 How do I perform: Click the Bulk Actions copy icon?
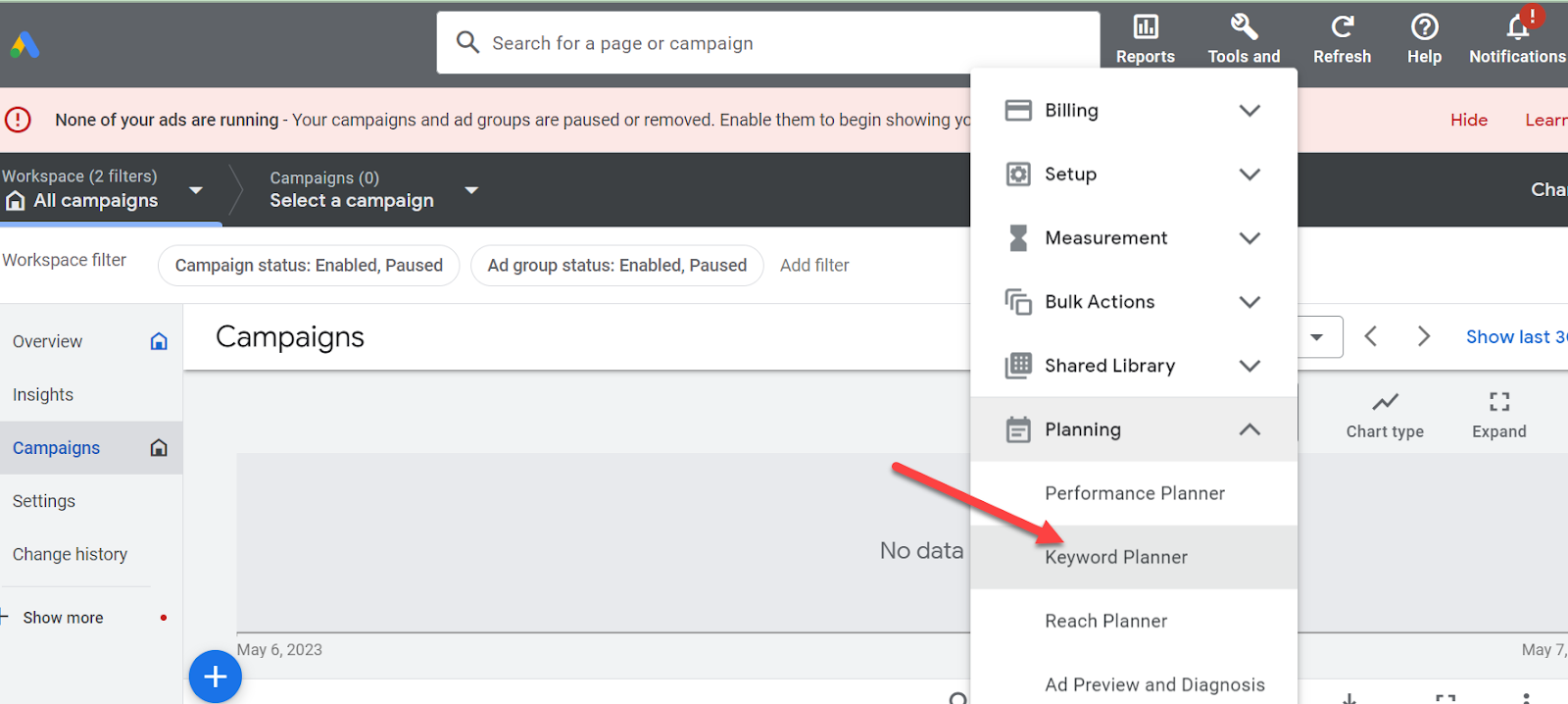coord(1018,302)
